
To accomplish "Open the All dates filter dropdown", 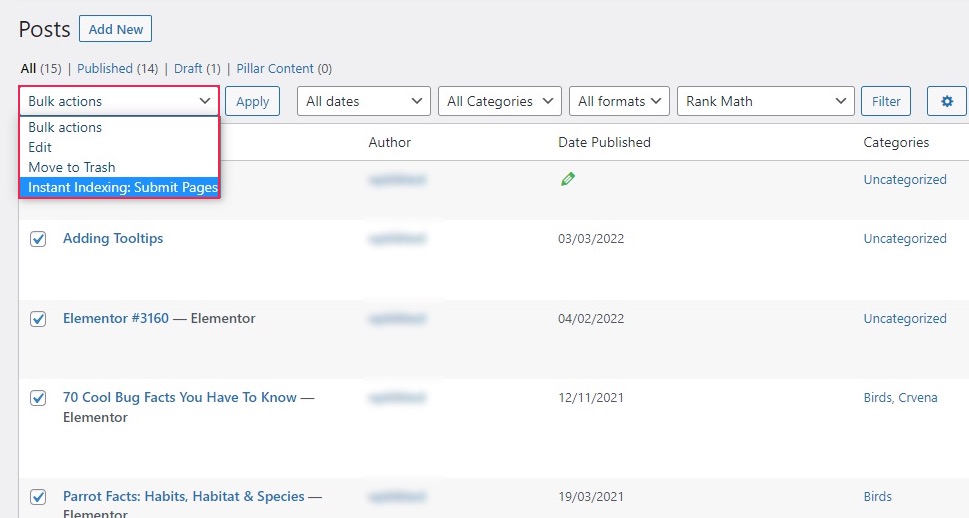I will coord(363,101).
